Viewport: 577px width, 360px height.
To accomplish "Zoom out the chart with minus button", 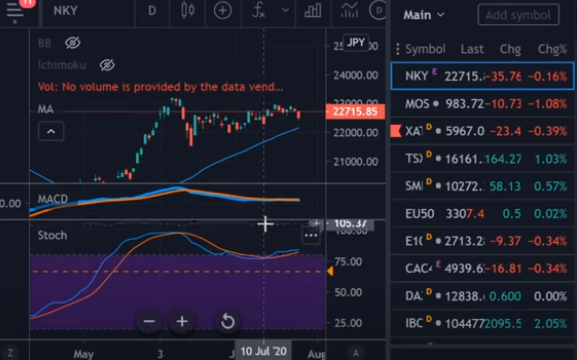I will [x=149, y=321].
